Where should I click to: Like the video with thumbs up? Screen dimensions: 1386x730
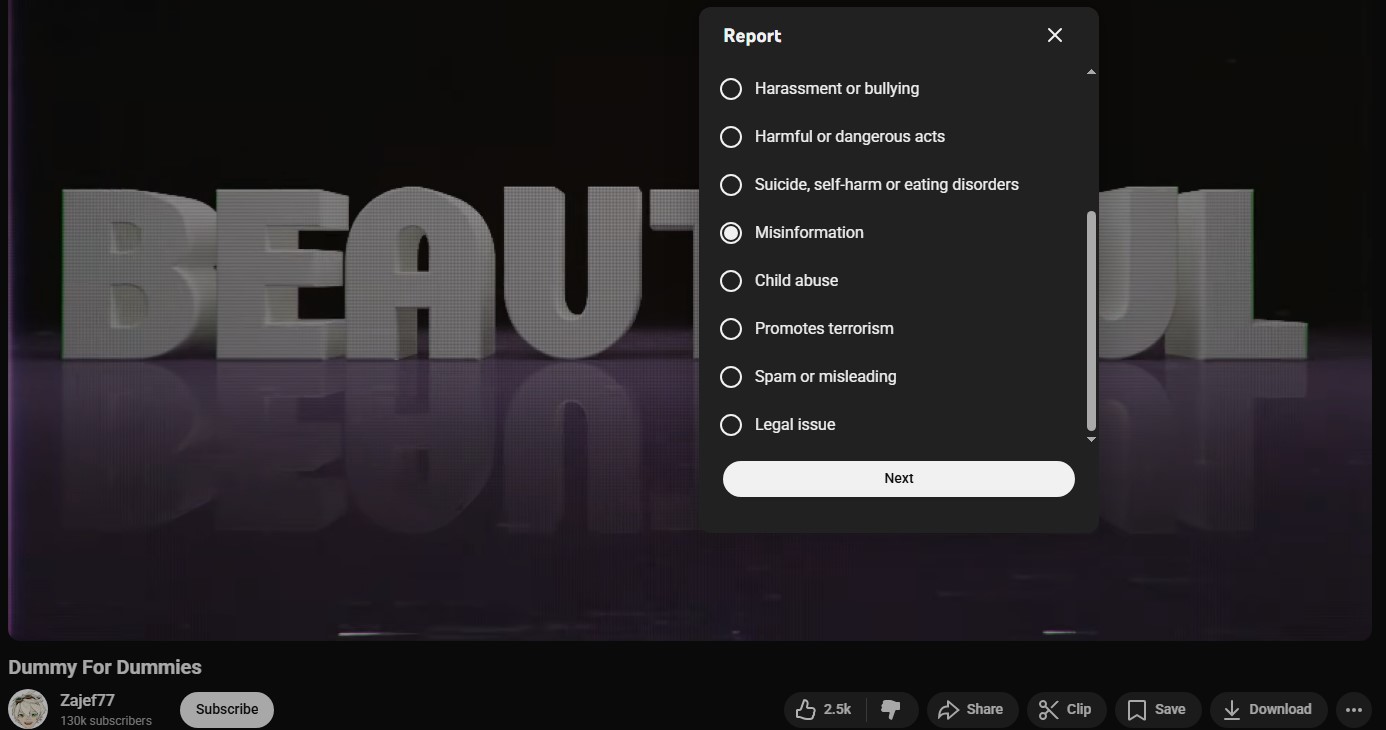825,710
